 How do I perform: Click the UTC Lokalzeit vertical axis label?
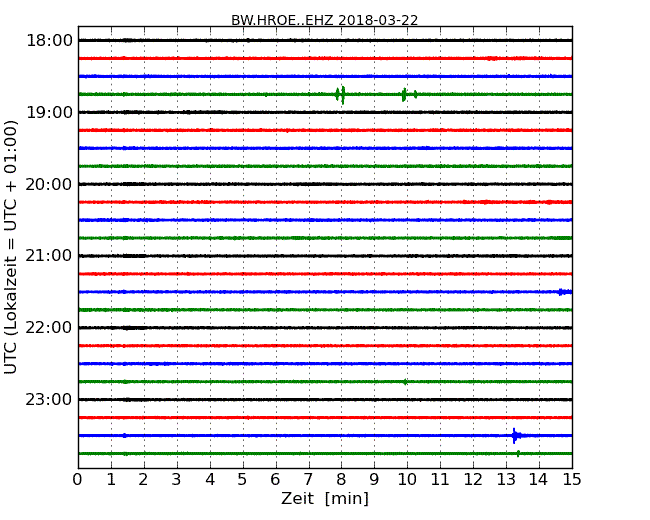pos(10,247)
